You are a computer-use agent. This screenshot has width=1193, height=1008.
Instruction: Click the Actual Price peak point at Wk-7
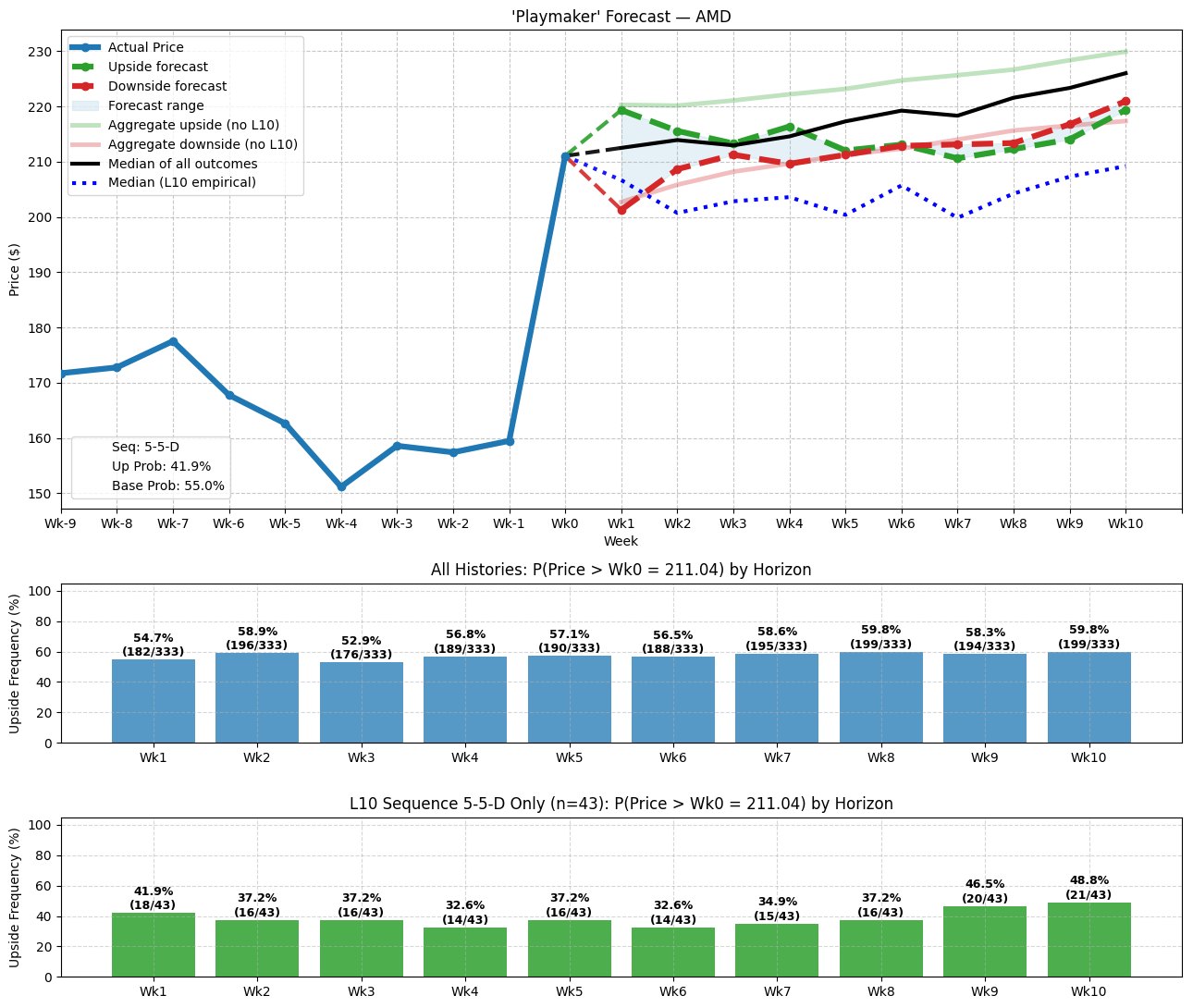pos(173,341)
